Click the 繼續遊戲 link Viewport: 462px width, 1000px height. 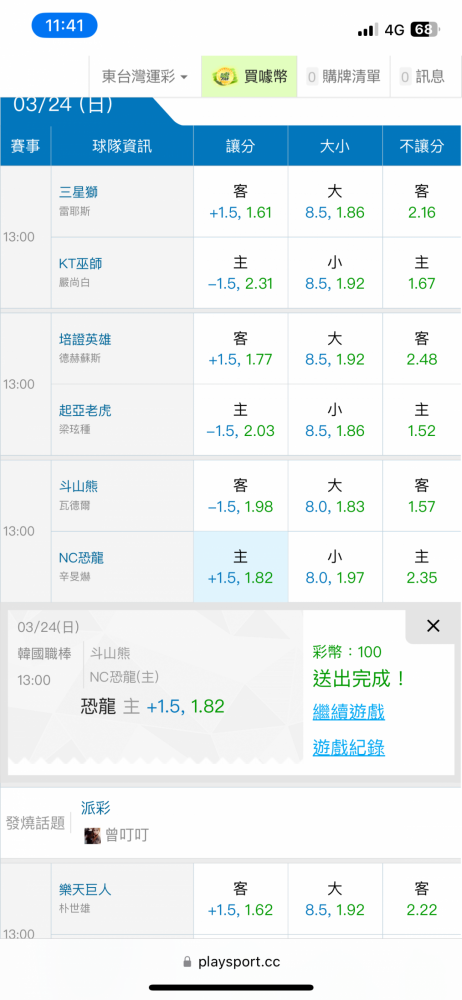348,712
